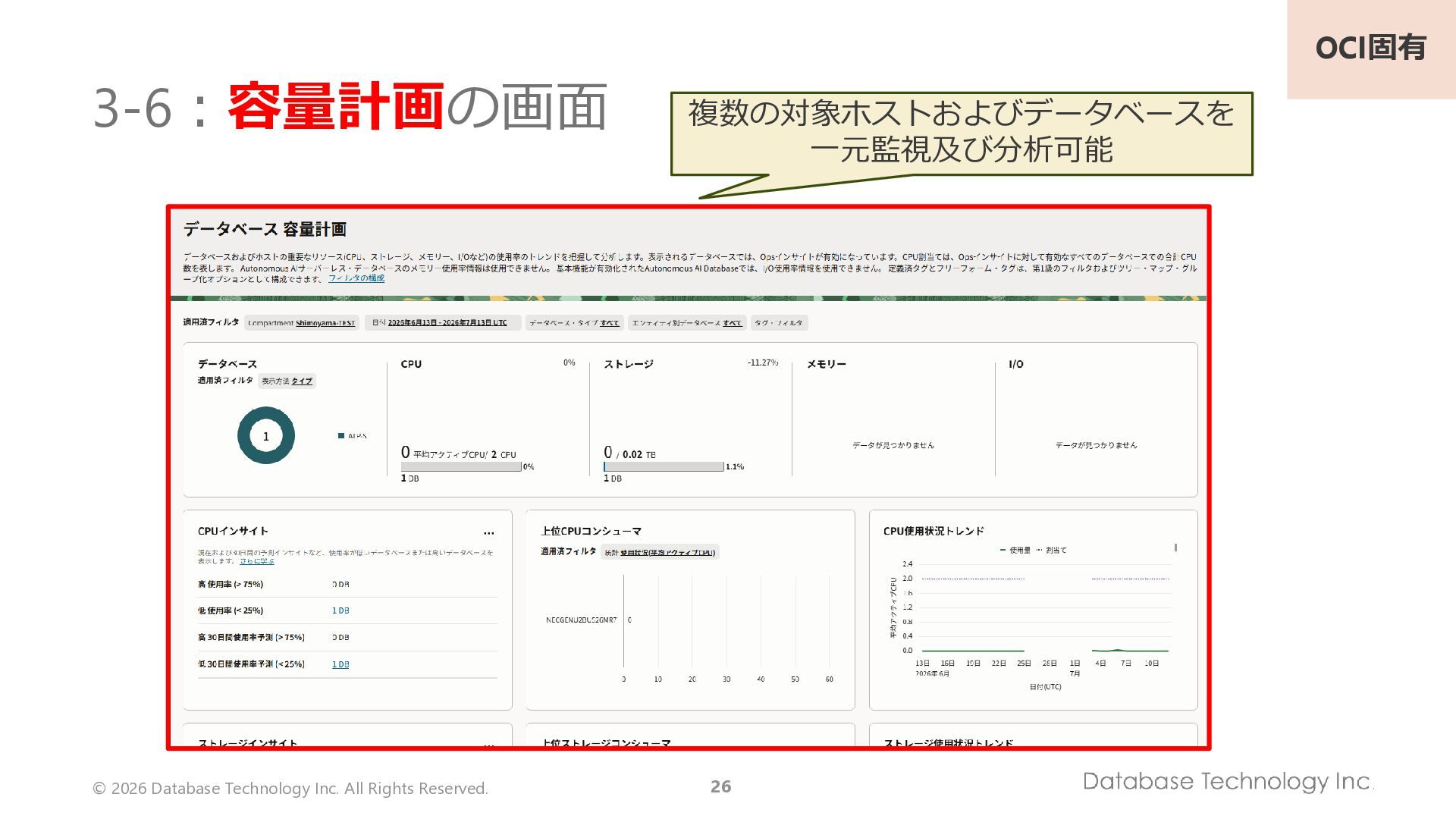
Task: Toggle the 割当て series in trend legend
Action: [1051, 551]
